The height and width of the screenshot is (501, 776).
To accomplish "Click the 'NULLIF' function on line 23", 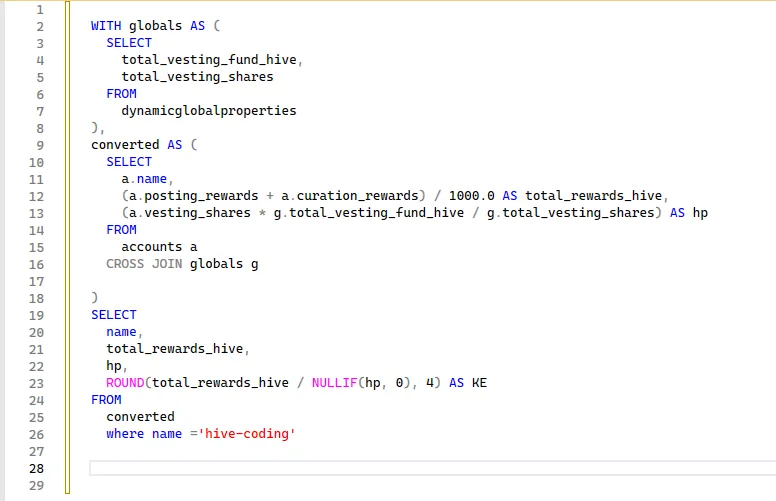I will point(335,383).
